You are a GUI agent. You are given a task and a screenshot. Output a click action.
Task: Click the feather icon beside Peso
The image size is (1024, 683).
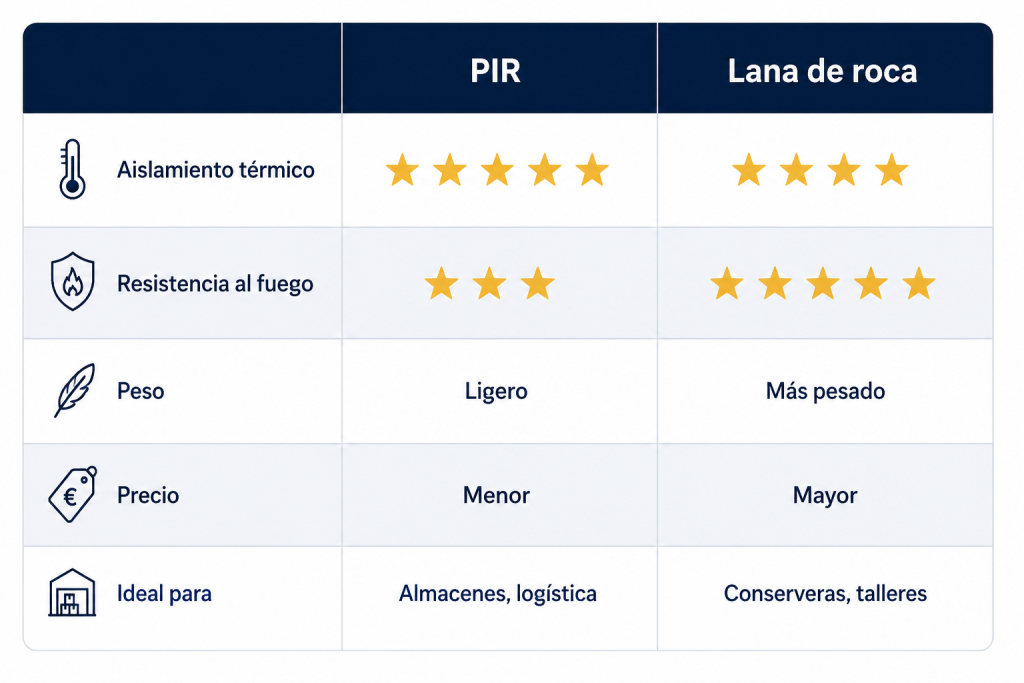click(74, 390)
